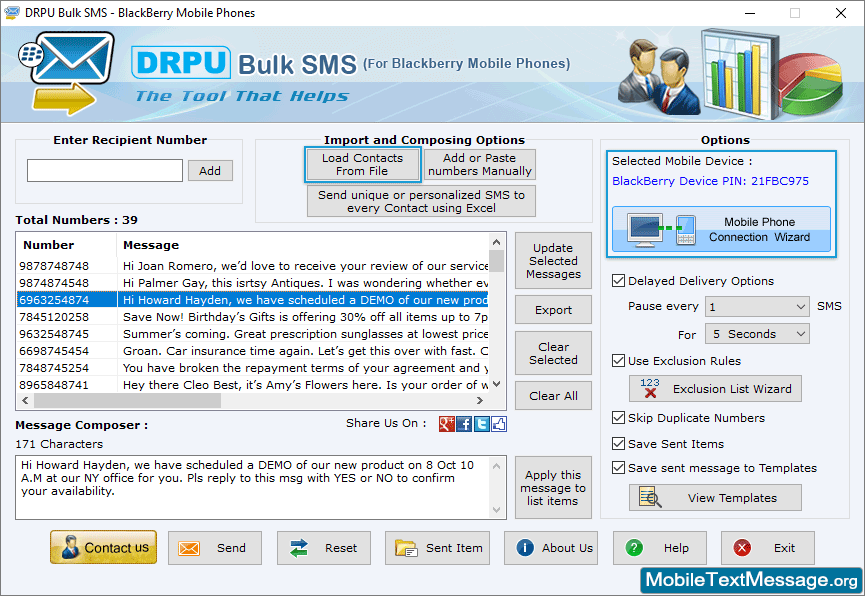The height and width of the screenshot is (596, 865).
Task: Open the Pause every SMS count dropdown
Action: pos(757,306)
